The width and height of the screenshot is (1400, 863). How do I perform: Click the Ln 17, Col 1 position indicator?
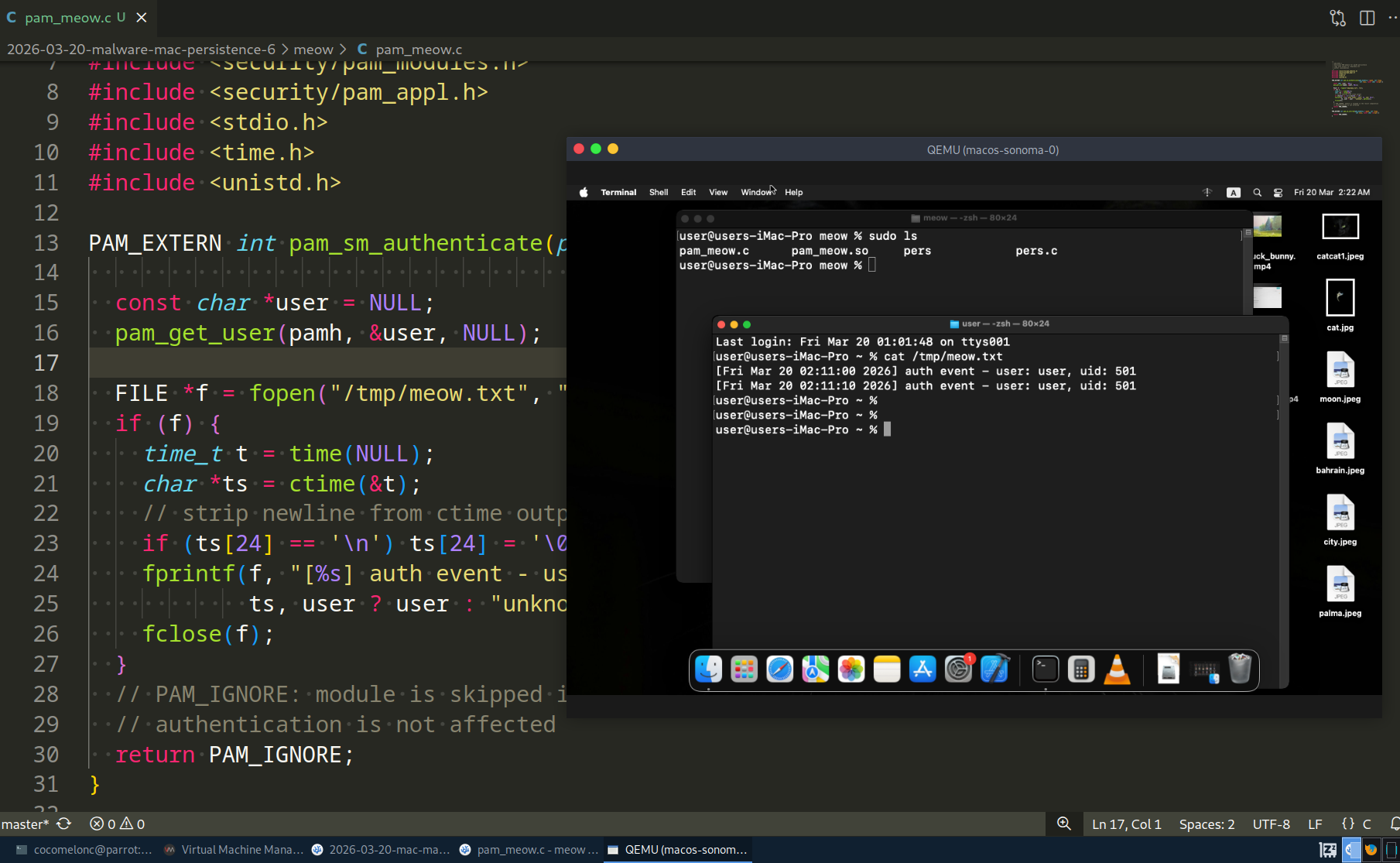(1126, 824)
